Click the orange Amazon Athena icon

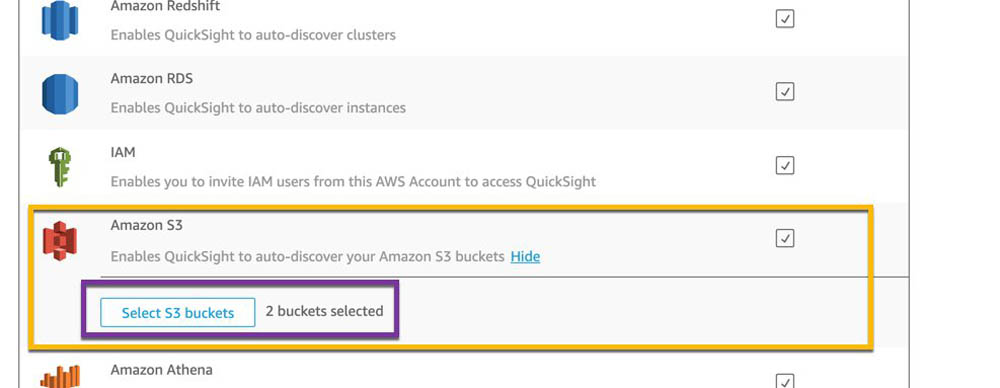click(x=60, y=377)
